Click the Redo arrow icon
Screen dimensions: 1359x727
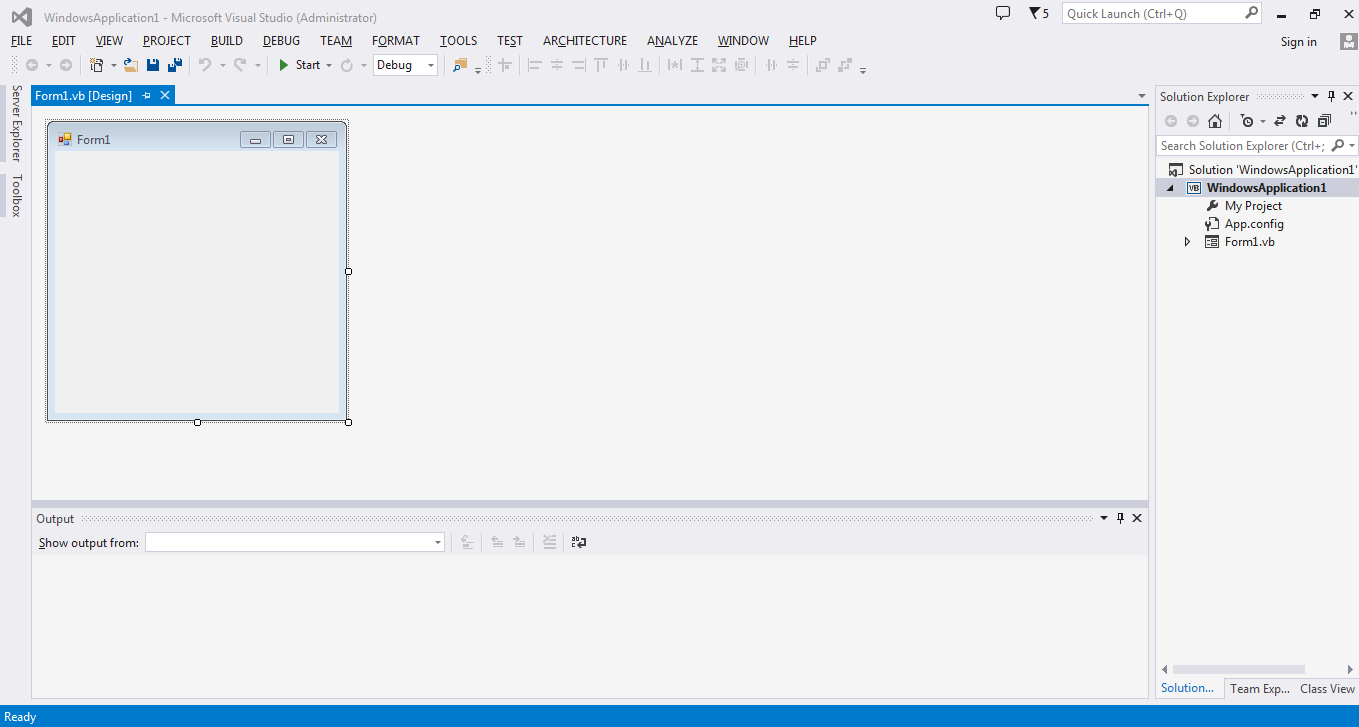[x=241, y=65]
